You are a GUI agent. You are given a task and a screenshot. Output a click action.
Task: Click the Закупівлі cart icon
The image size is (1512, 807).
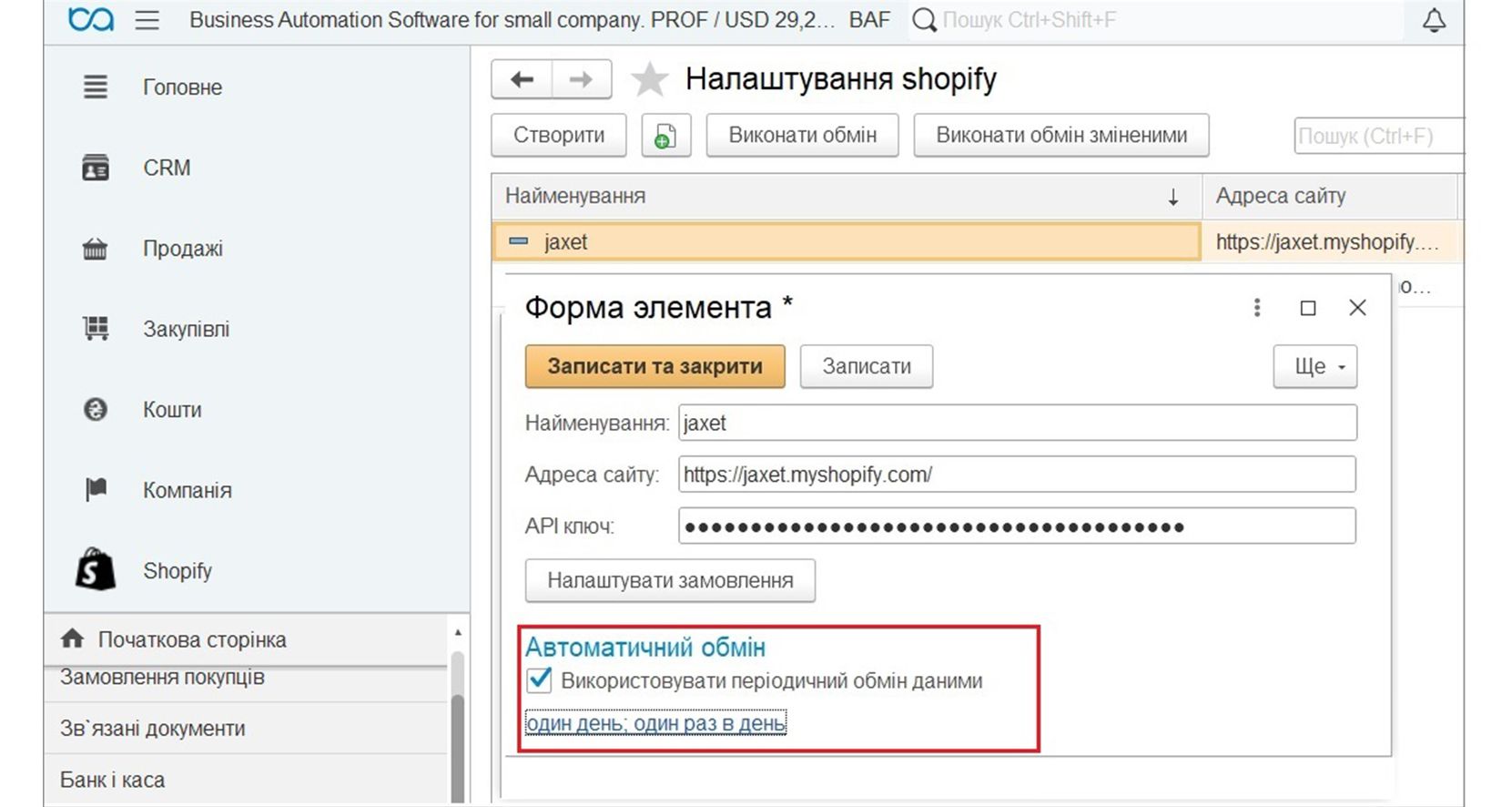click(96, 329)
